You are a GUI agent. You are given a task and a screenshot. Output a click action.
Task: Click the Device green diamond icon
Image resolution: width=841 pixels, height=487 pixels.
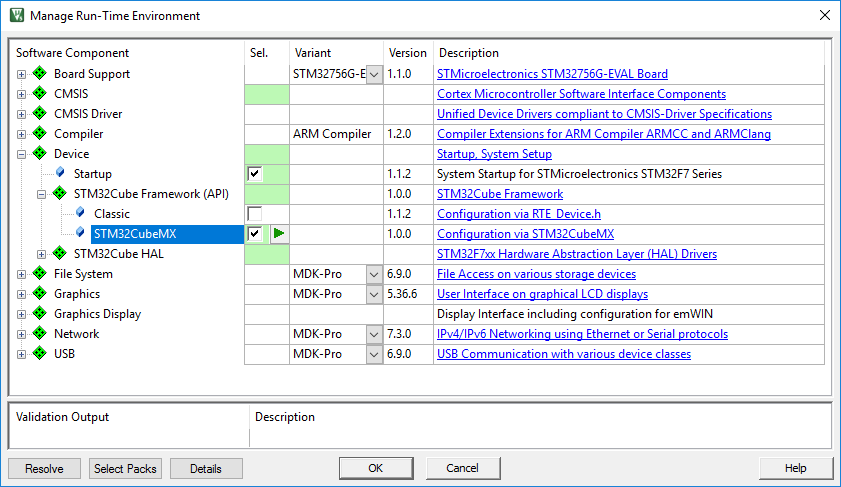coord(40,153)
